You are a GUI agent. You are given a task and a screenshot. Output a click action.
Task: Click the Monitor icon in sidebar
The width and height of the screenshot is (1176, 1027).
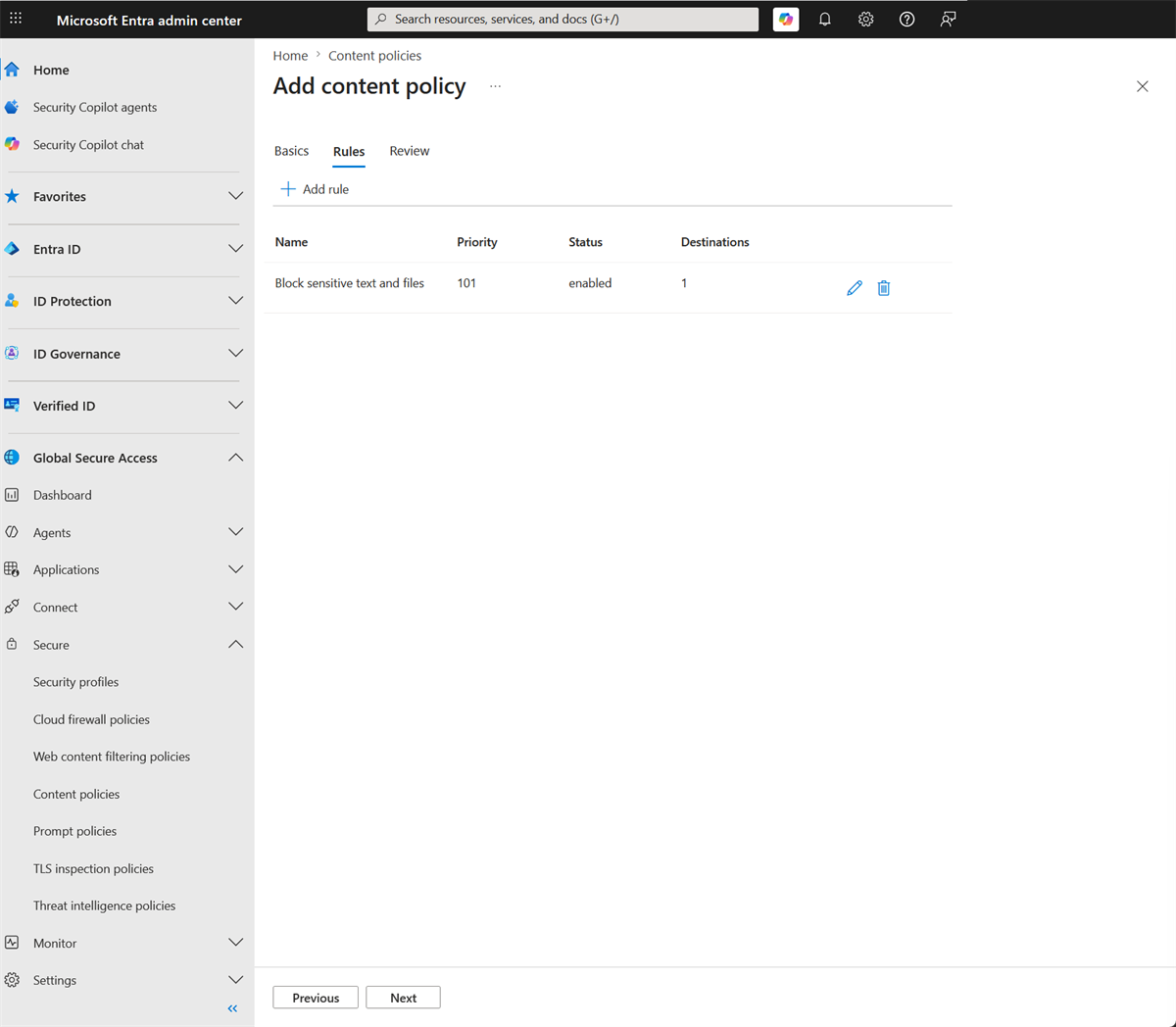[12, 943]
